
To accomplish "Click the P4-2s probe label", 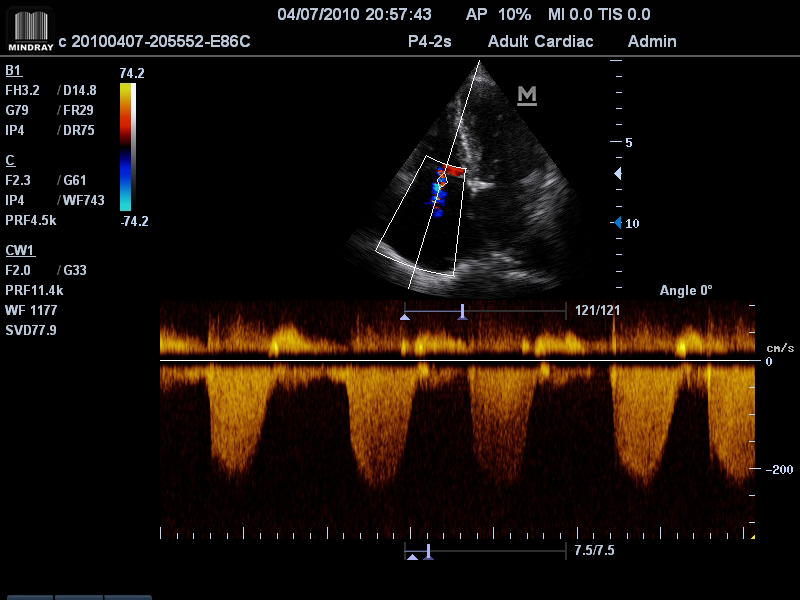I will click(x=431, y=42).
